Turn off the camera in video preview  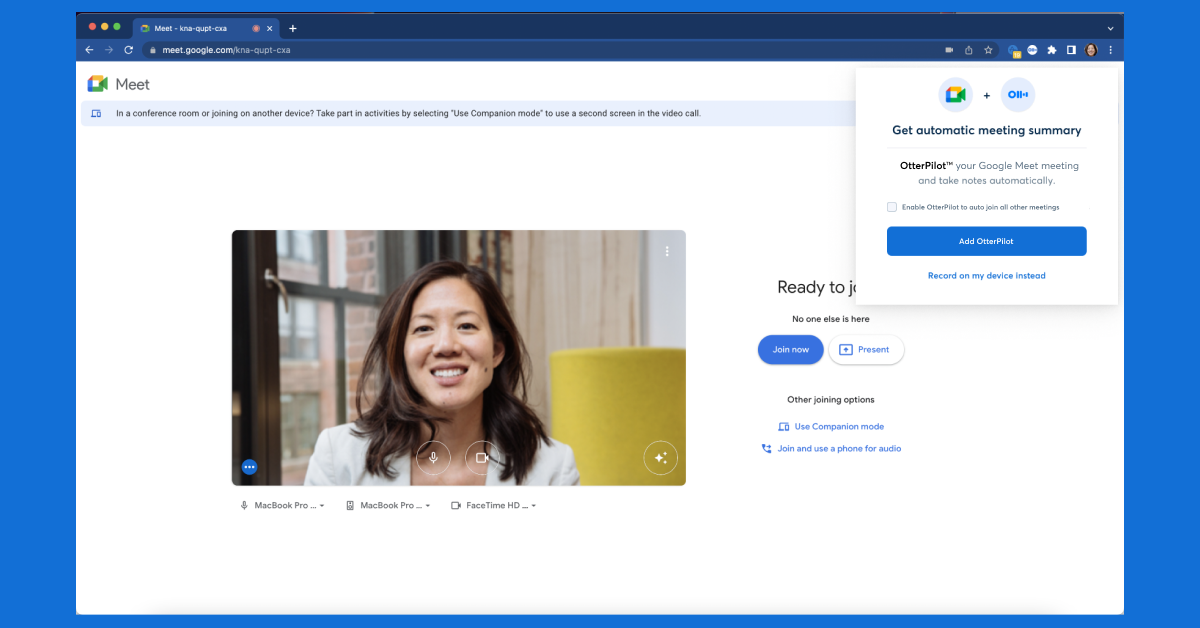tap(481, 458)
